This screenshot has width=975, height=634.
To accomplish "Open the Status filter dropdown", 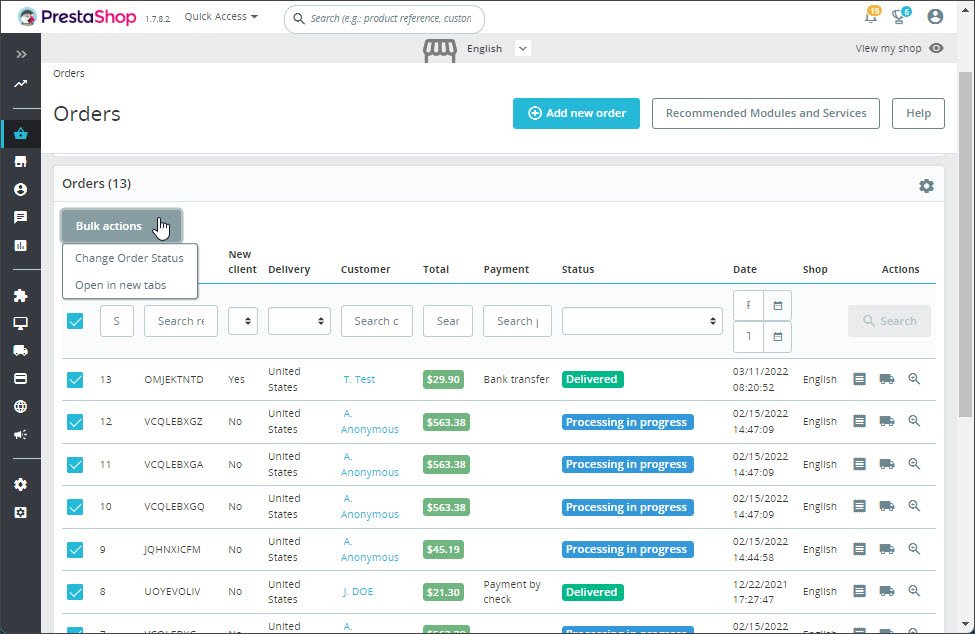I will point(642,321).
